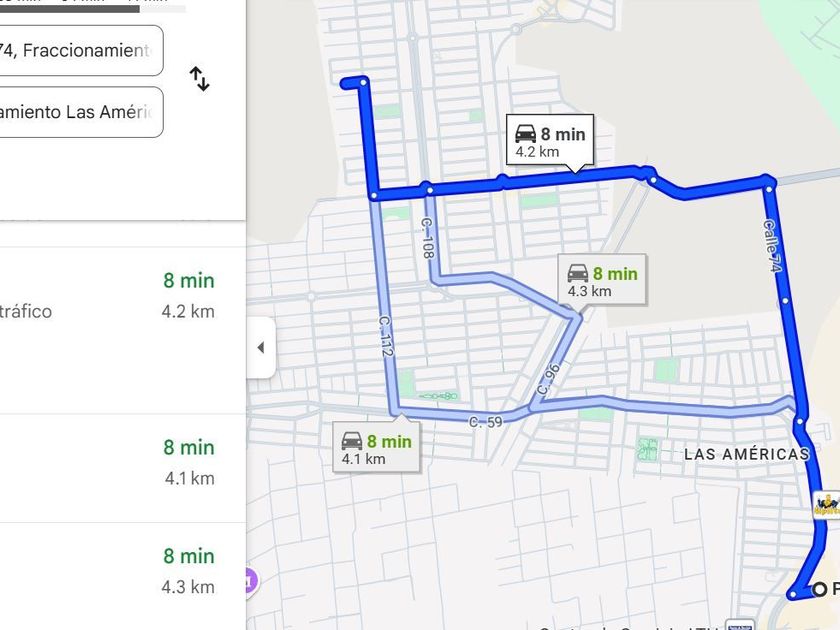This screenshot has width=840, height=630.
Task: Click the car icon on 4.3 km callout
Action: coord(577,273)
